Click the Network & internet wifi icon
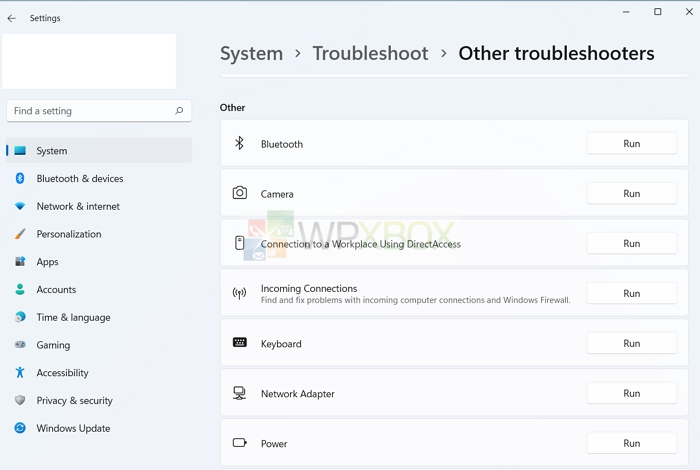Viewport: 700px width, 470px height. pos(20,206)
